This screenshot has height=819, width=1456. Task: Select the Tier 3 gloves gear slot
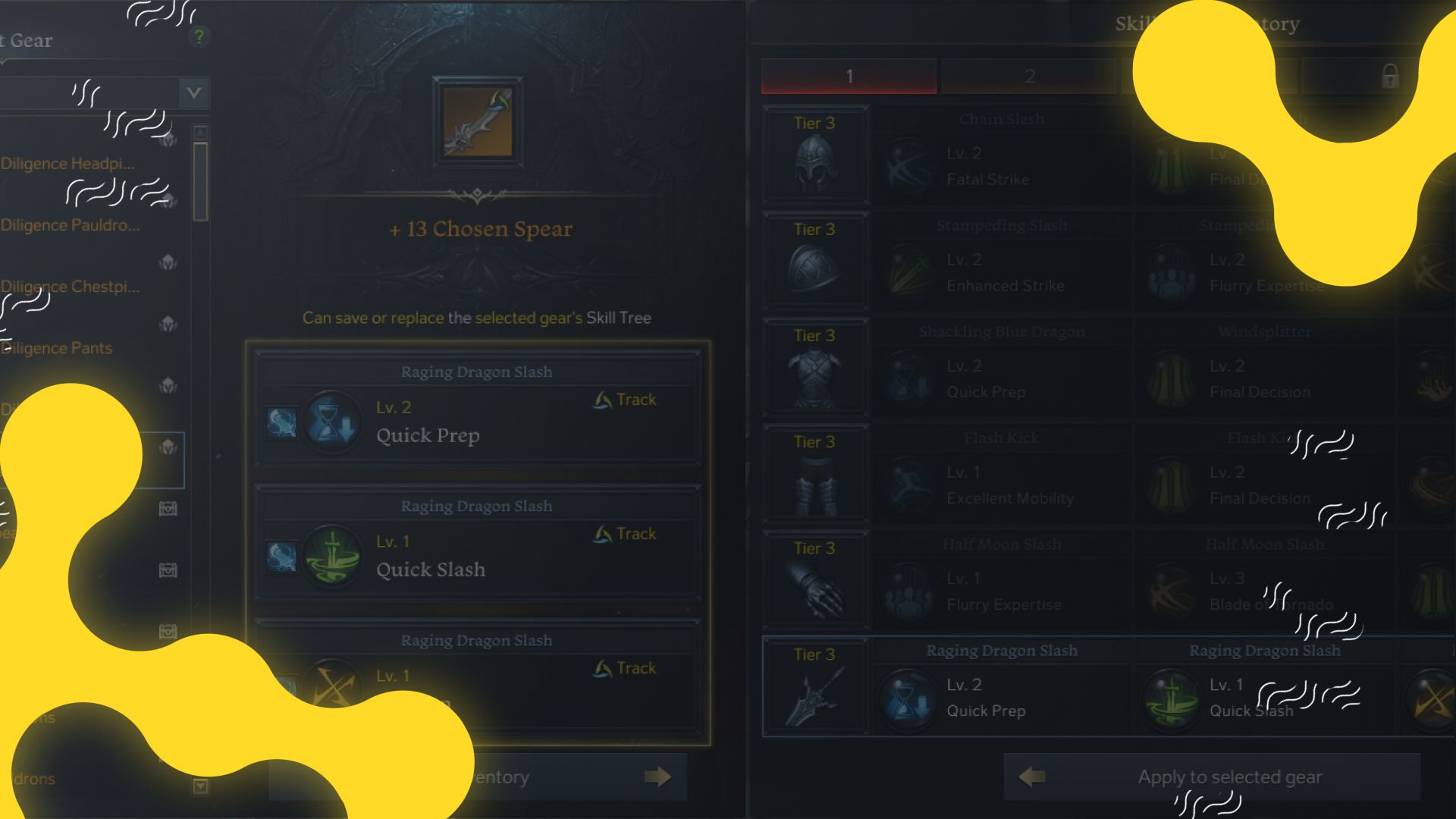pos(815,580)
